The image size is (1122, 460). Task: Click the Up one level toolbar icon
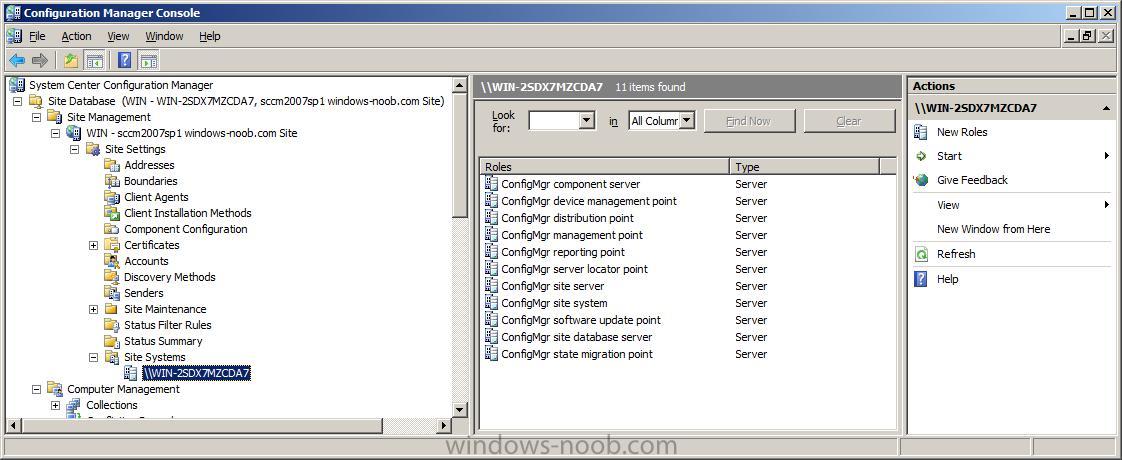click(x=71, y=61)
